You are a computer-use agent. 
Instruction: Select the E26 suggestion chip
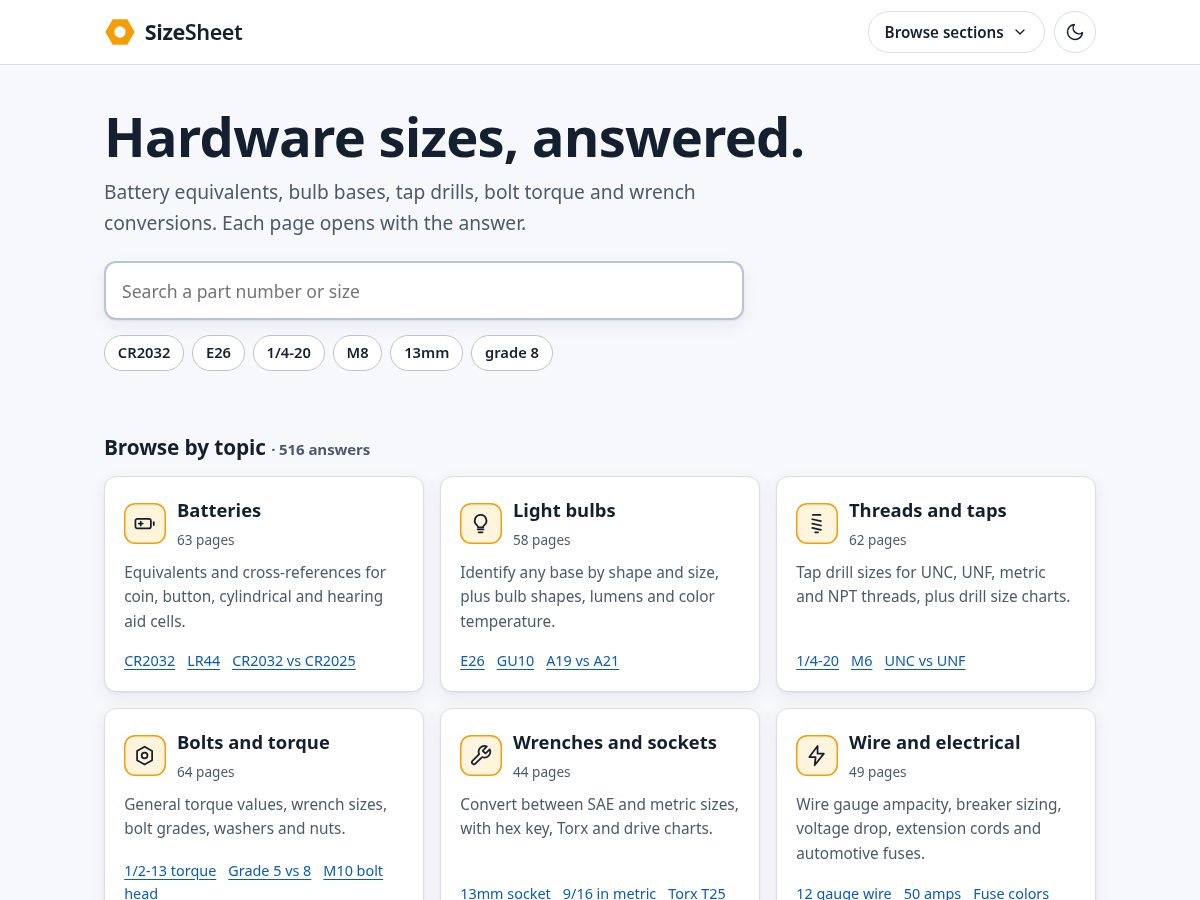tap(218, 353)
